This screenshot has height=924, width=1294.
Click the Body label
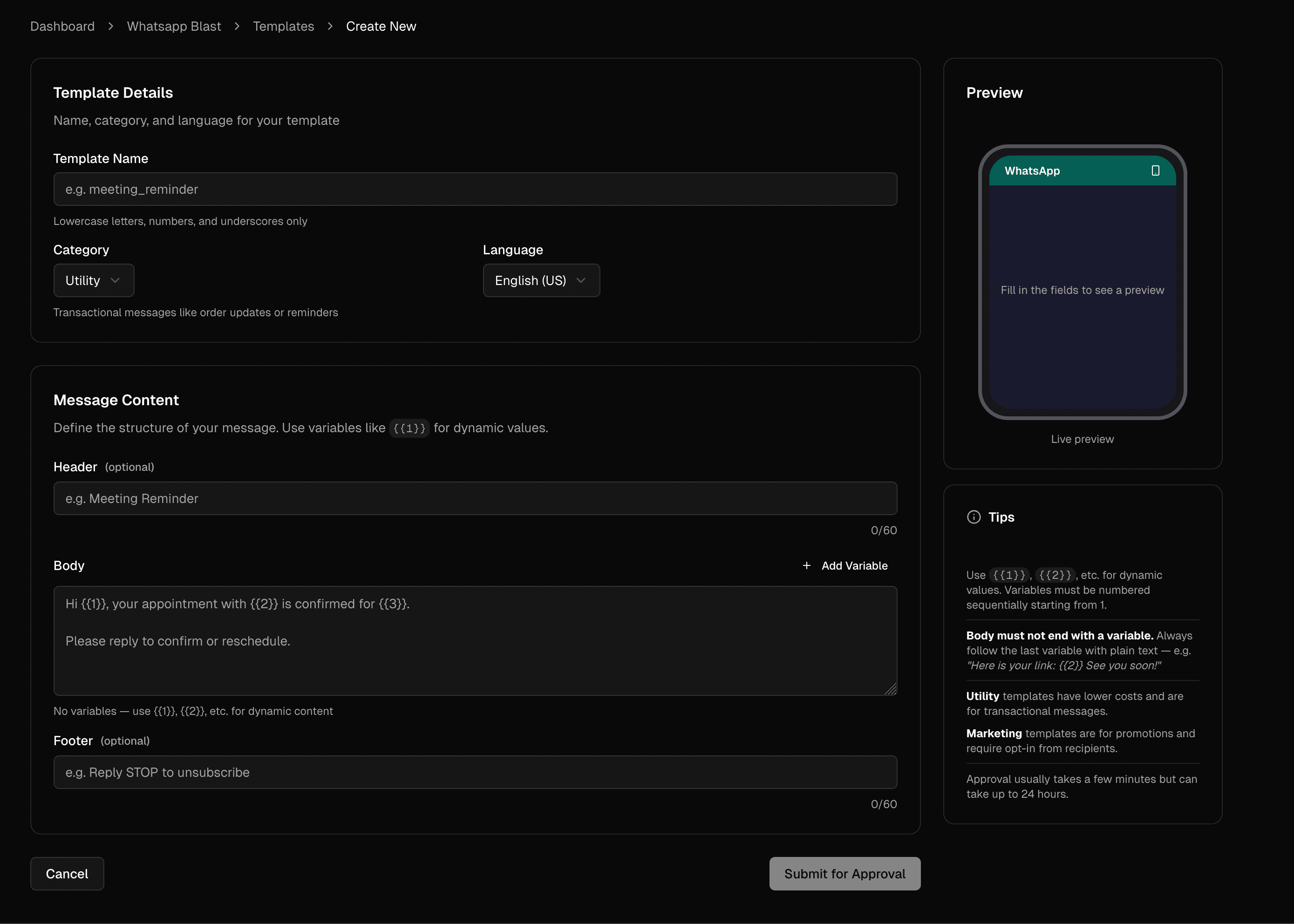click(69, 565)
